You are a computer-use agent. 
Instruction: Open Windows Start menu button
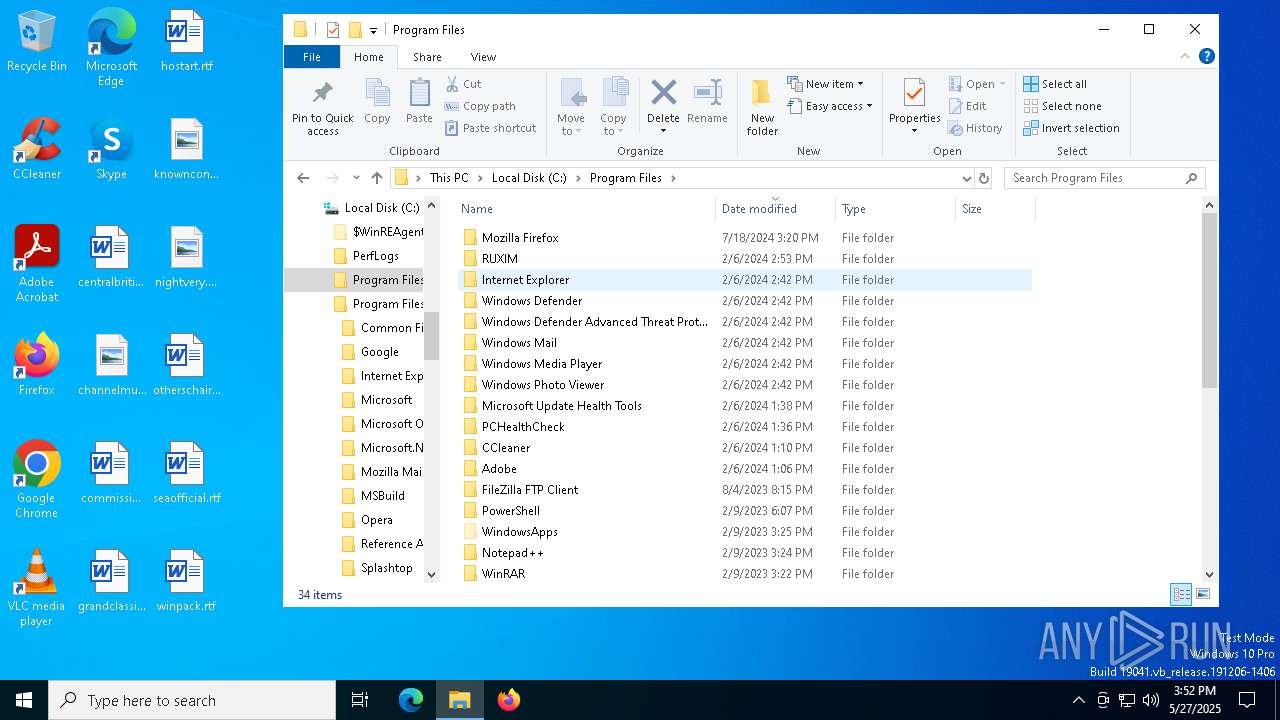(x=24, y=700)
